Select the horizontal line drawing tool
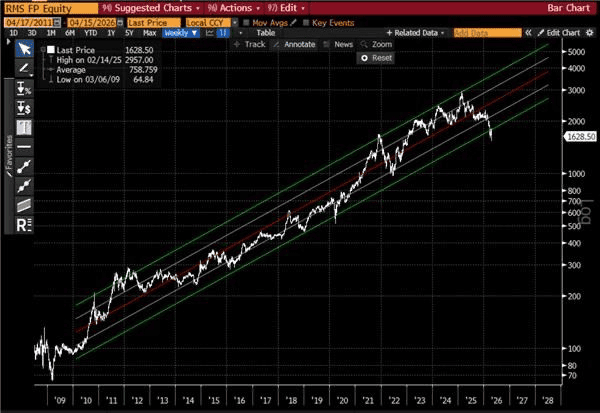Viewport: 600px width, 413px height. 24,146
